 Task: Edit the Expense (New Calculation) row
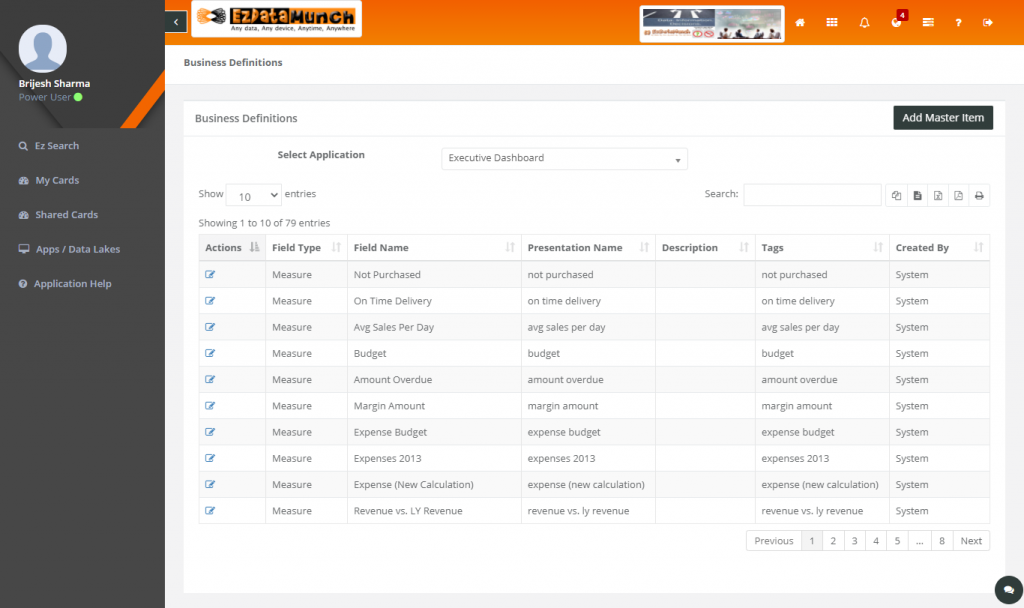click(x=210, y=484)
